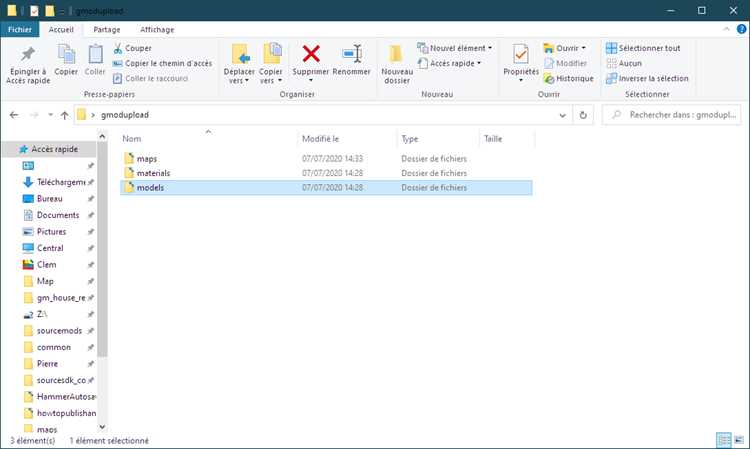The width and height of the screenshot is (750, 449).
Task: Switch to large icons view in the status bar
Action: [x=739, y=440]
